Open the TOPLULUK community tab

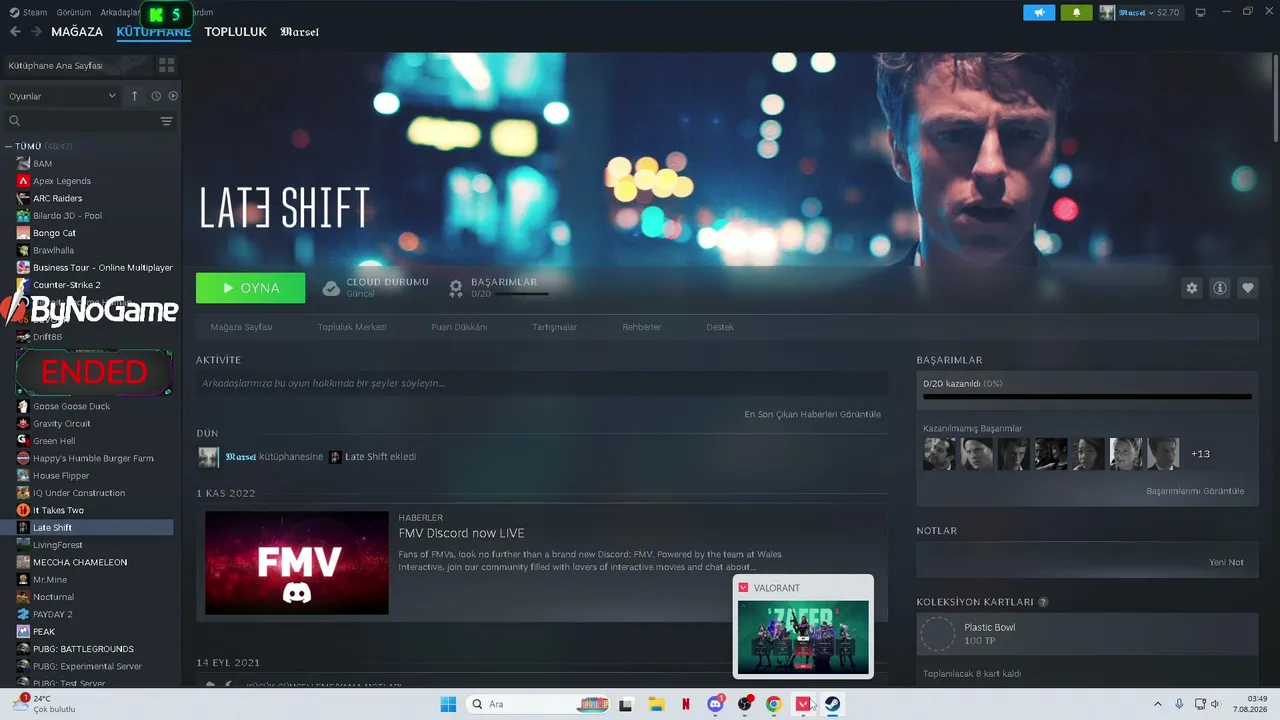pyautogui.click(x=235, y=32)
